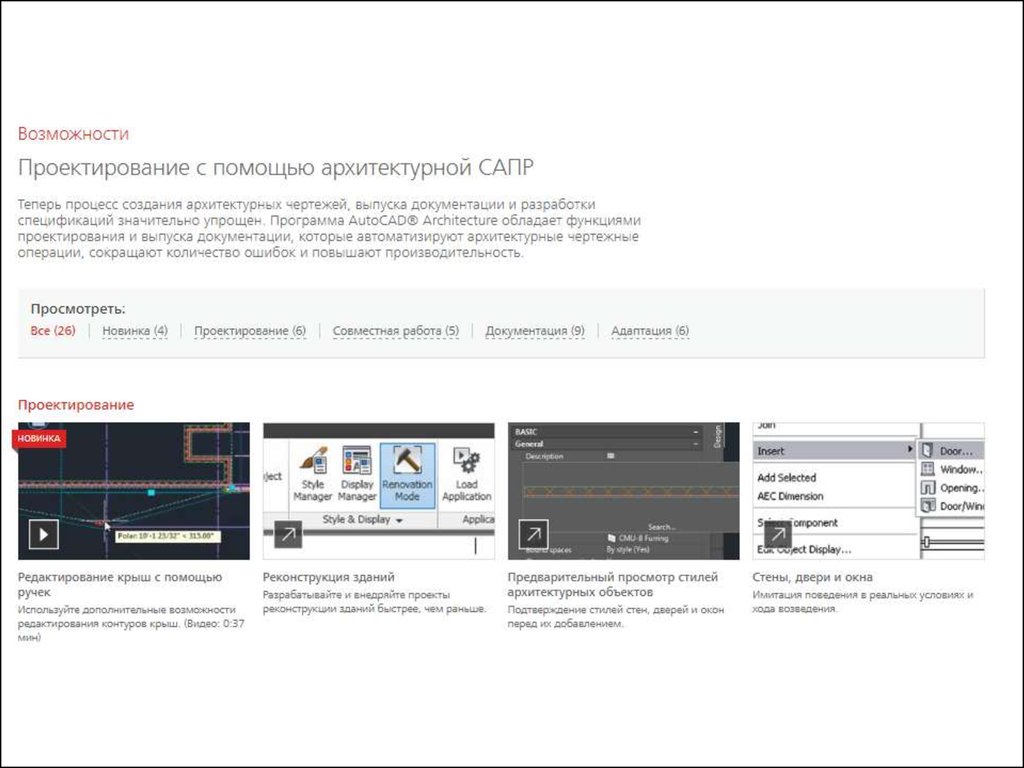Expand Style & Display panel arrow
The image size is (1024, 768).
coord(399,520)
